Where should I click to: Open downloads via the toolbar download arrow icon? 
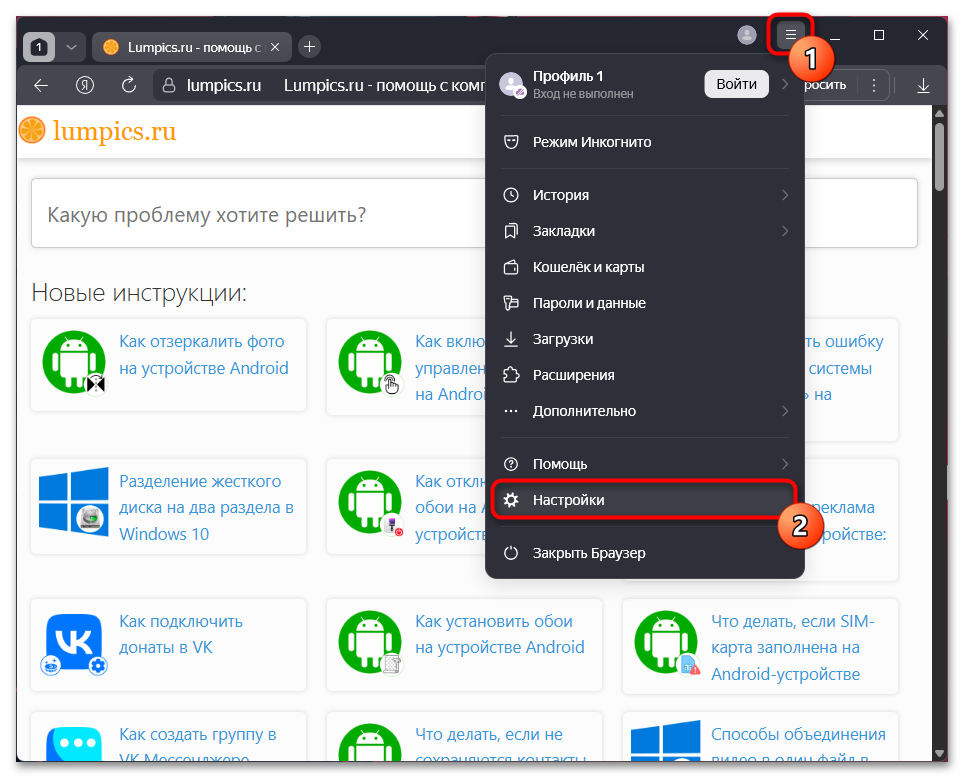[x=923, y=85]
